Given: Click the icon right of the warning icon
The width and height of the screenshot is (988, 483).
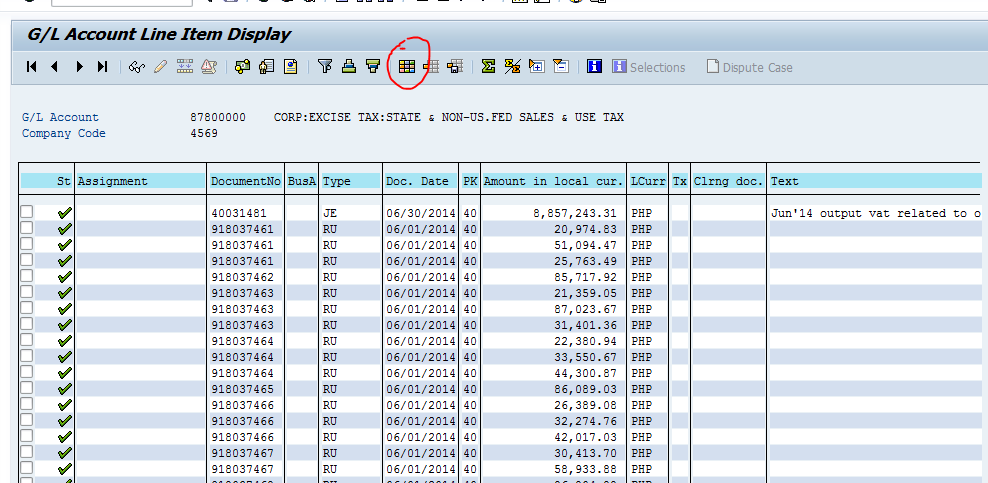Looking at the screenshot, I should [242, 66].
